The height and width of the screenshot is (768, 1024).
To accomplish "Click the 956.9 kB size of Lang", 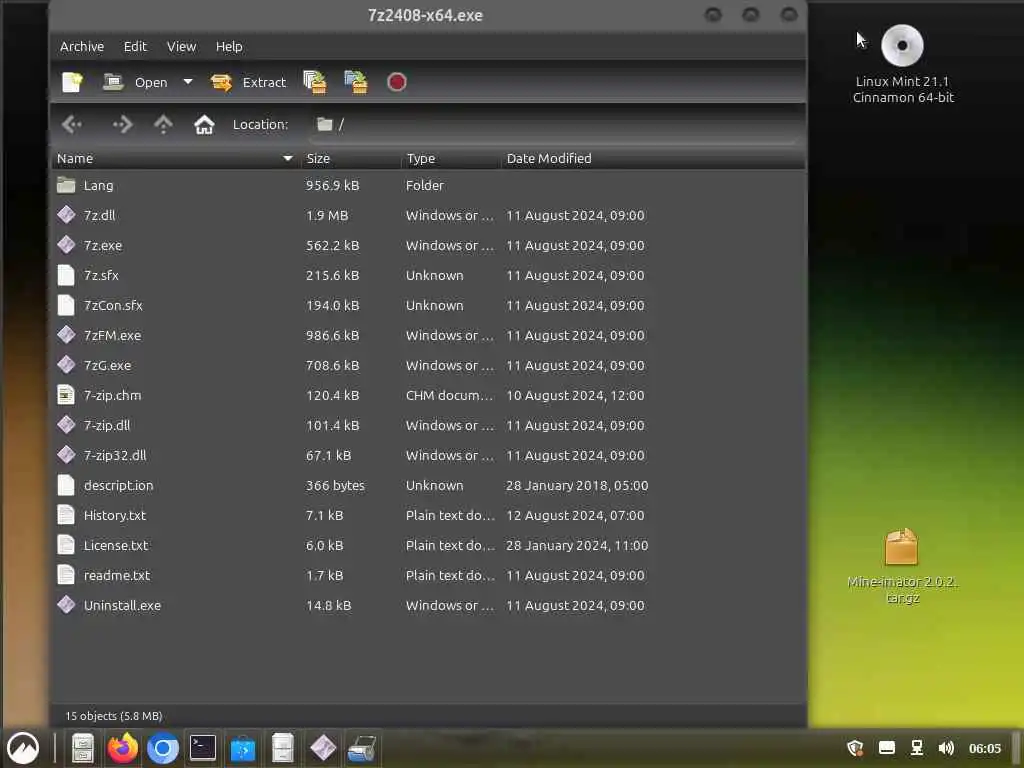I will [332, 185].
